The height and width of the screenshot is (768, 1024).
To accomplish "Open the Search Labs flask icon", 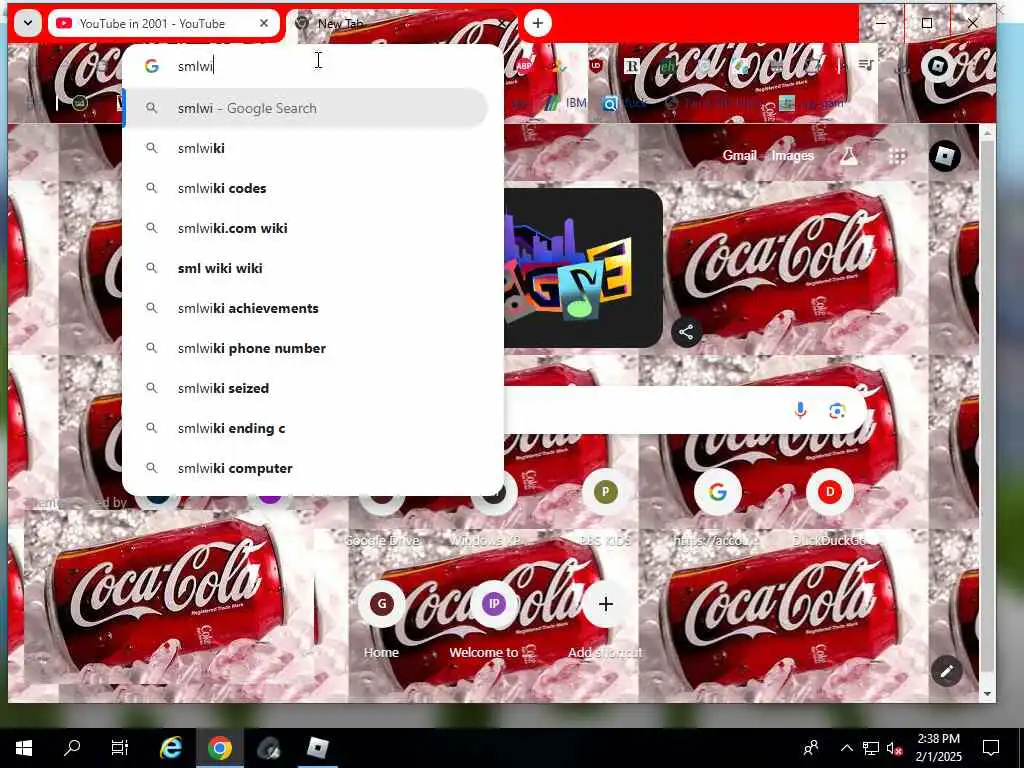I will [x=848, y=155].
